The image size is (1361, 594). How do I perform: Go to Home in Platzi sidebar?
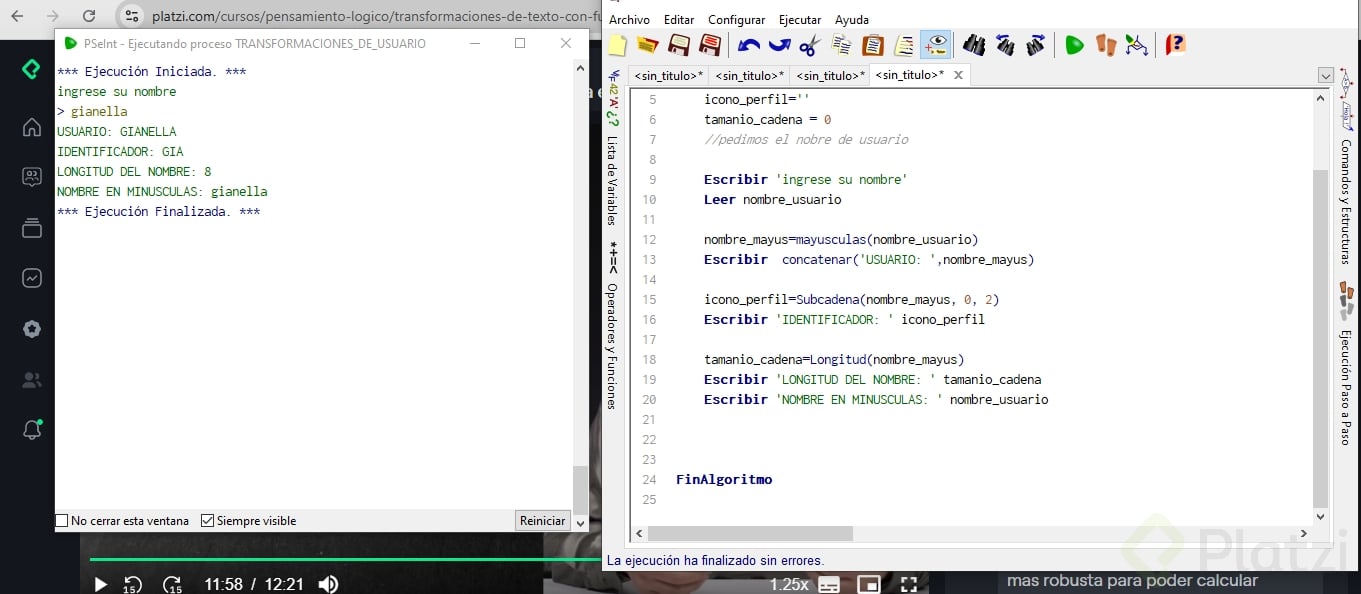pyautogui.click(x=32, y=127)
